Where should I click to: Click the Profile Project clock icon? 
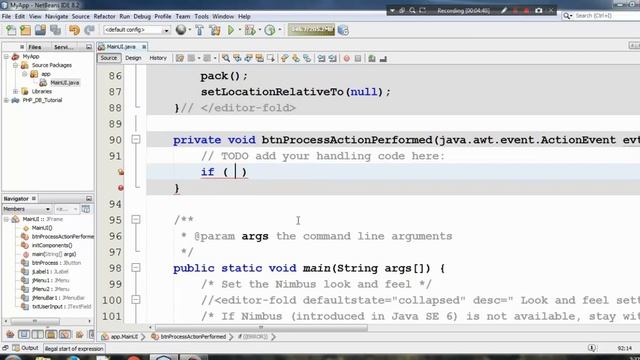click(270, 30)
